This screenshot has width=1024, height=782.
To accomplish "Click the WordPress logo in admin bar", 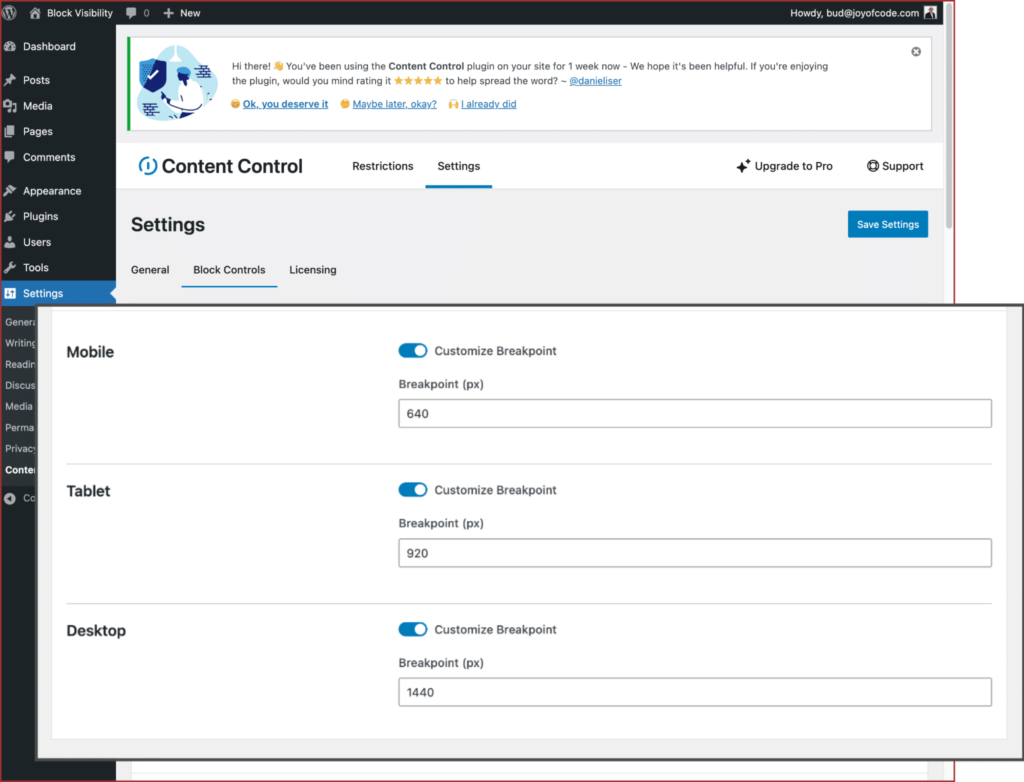I will point(10,12).
